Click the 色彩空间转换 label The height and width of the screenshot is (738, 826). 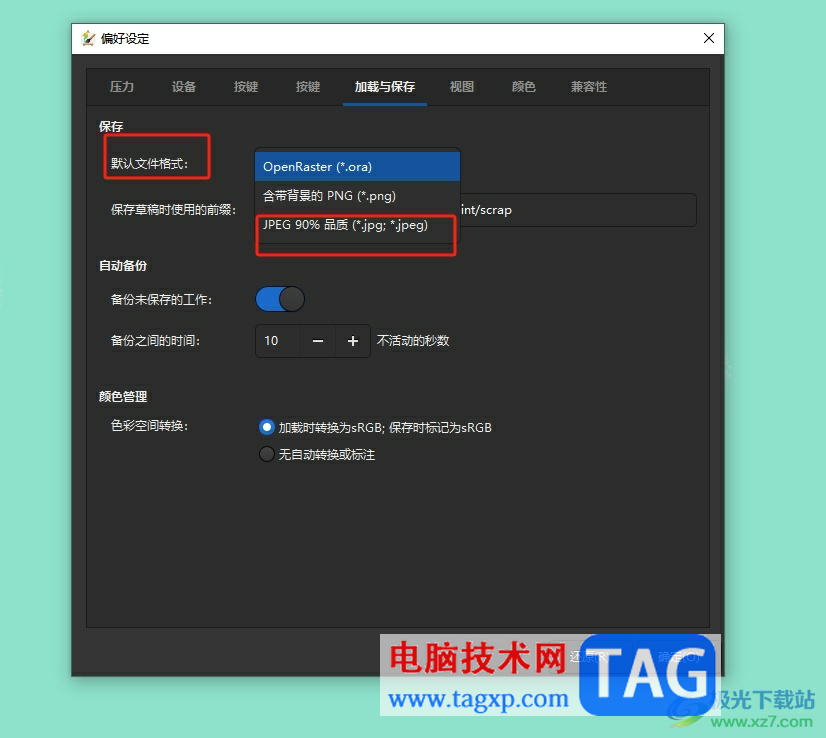pos(149,426)
